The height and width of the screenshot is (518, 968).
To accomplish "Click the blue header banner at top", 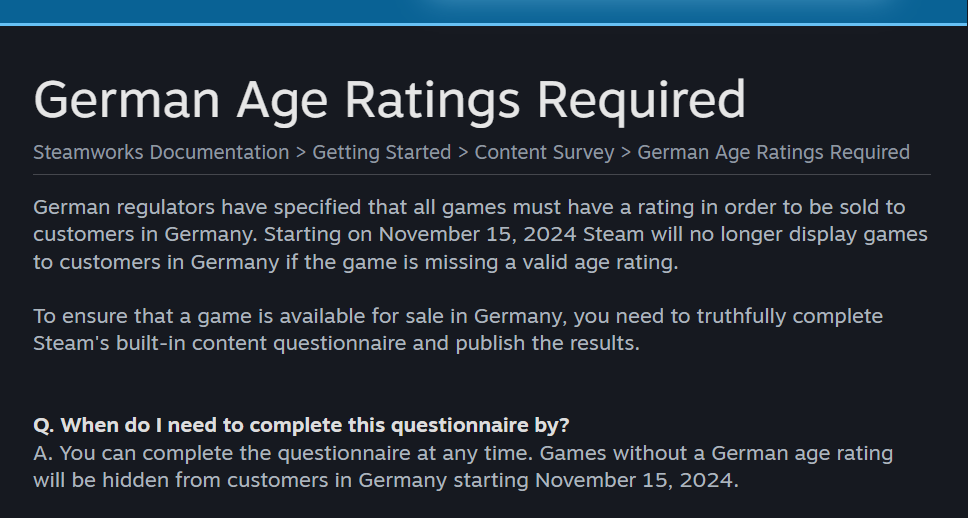I will (x=484, y=11).
